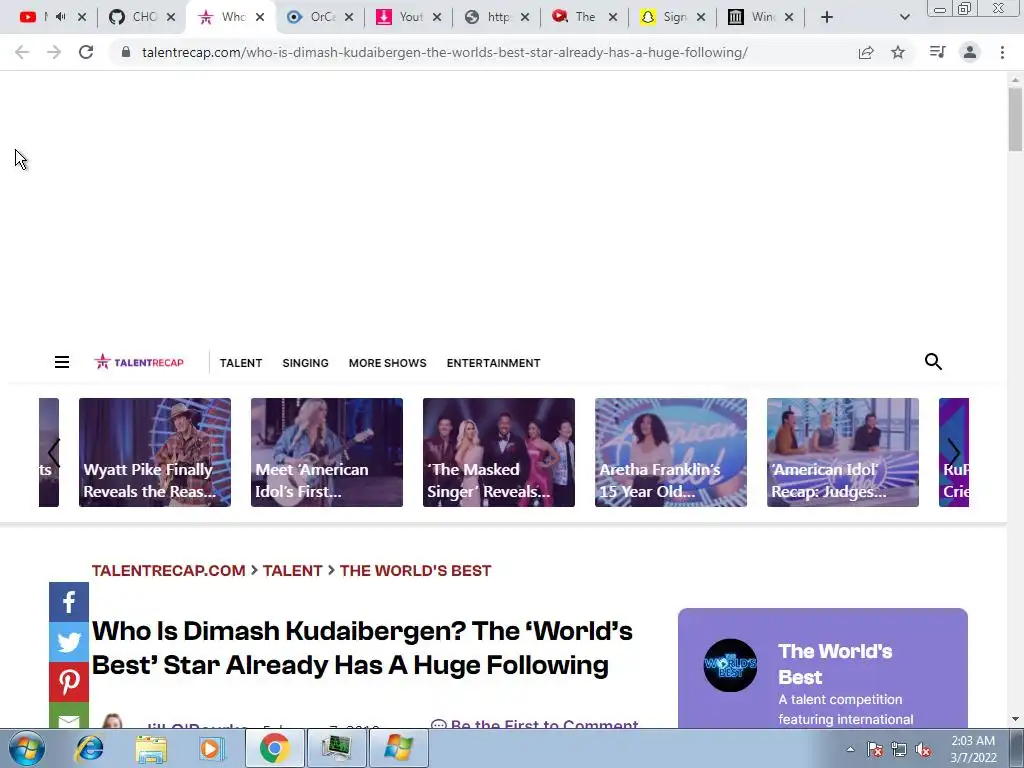Click the network icon in system tray
Image resolution: width=1024 pixels, height=768 pixels.
(x=899, y=749)
